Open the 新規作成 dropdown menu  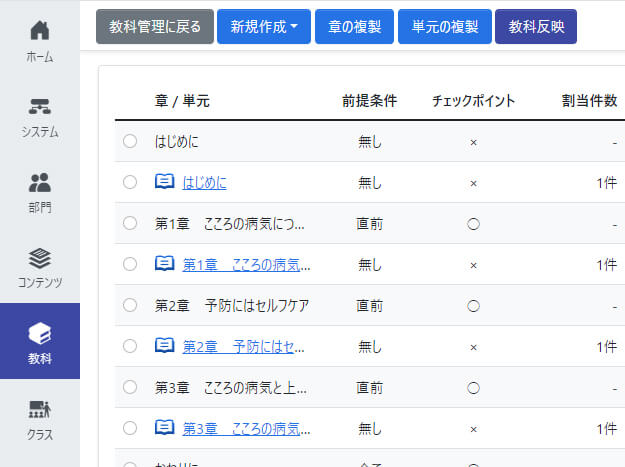click(264, 27)
